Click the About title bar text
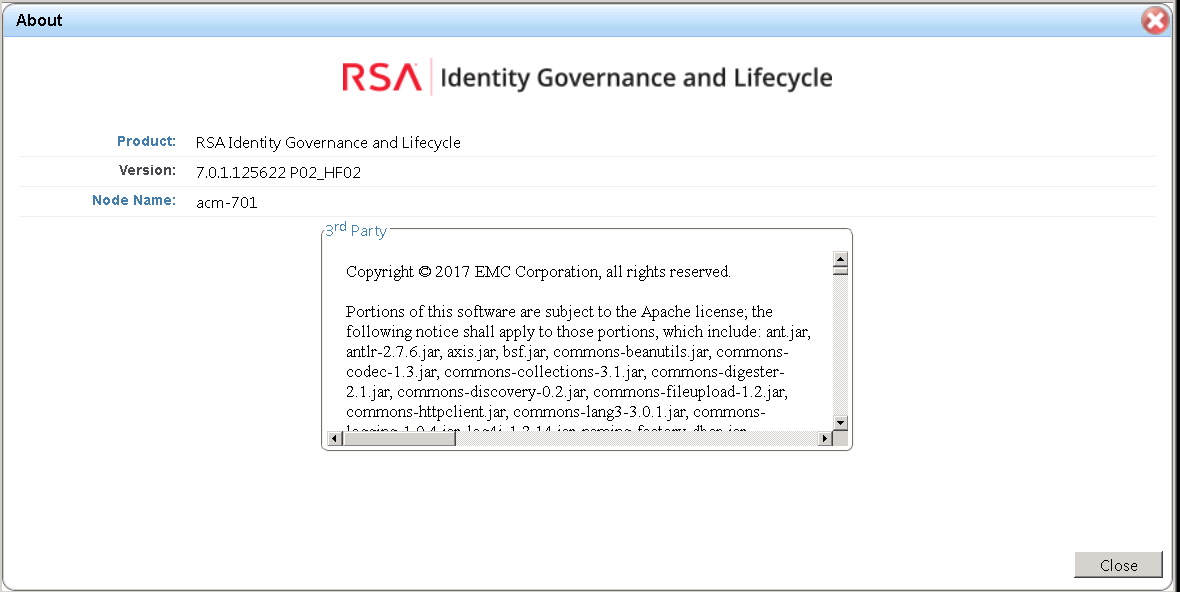This screenshot has width=1180, height=592. pyautogui.click(x=38, y=20)
